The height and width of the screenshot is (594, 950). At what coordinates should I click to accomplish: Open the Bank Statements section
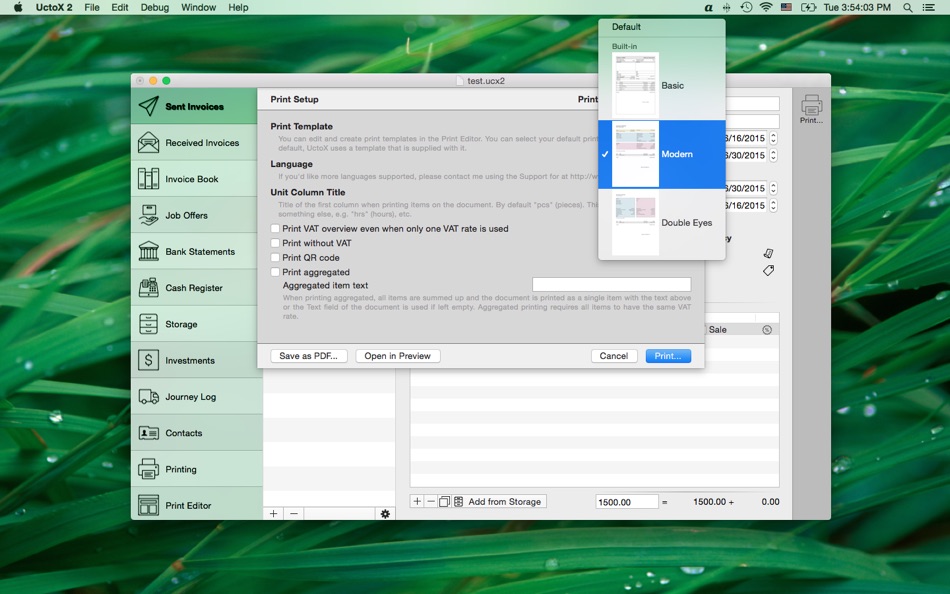(196, 251)
